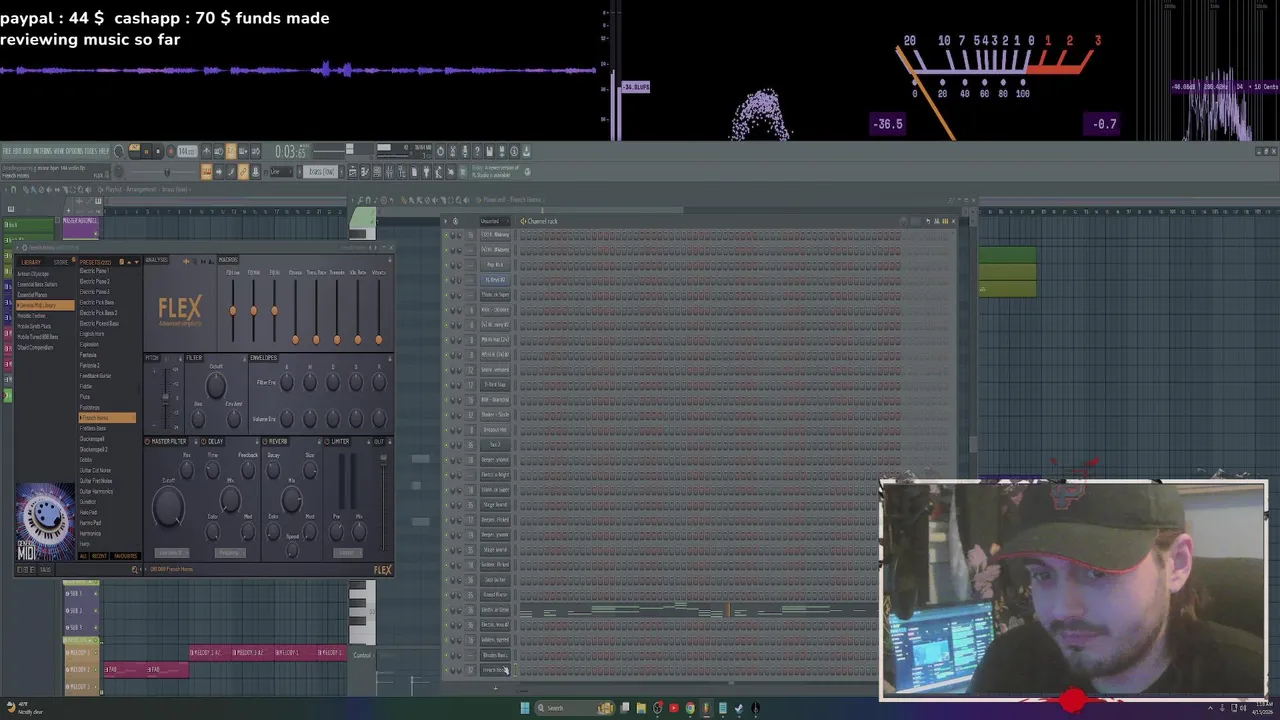Click the 144 tempo display

point(187,151)
